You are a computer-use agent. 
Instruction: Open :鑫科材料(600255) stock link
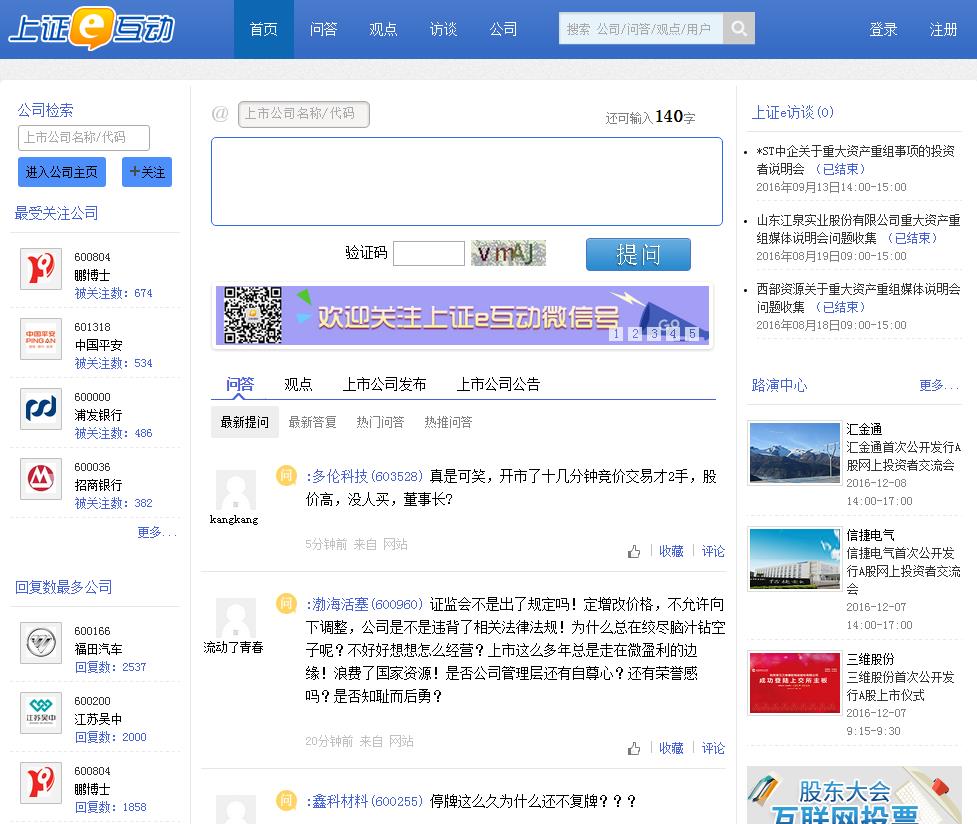(365, 802)
